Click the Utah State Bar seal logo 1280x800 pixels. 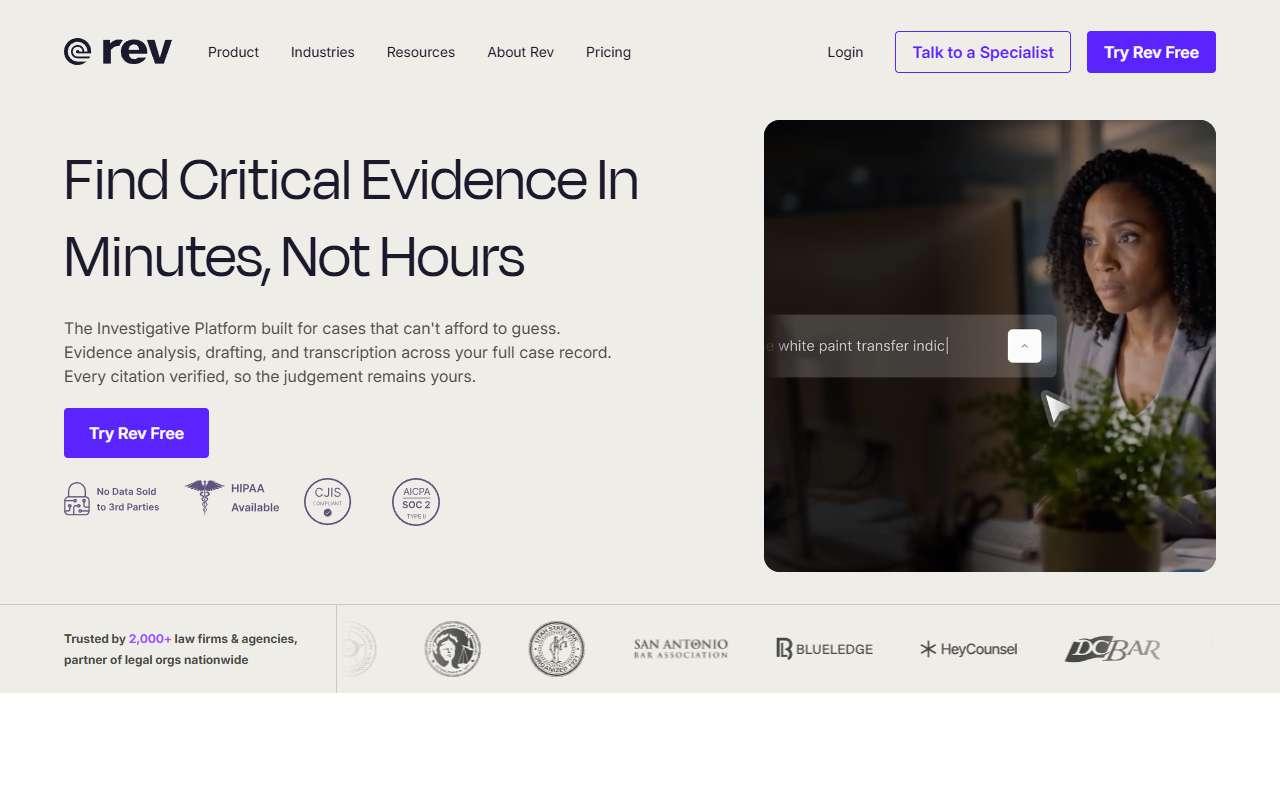click(556, 649)
